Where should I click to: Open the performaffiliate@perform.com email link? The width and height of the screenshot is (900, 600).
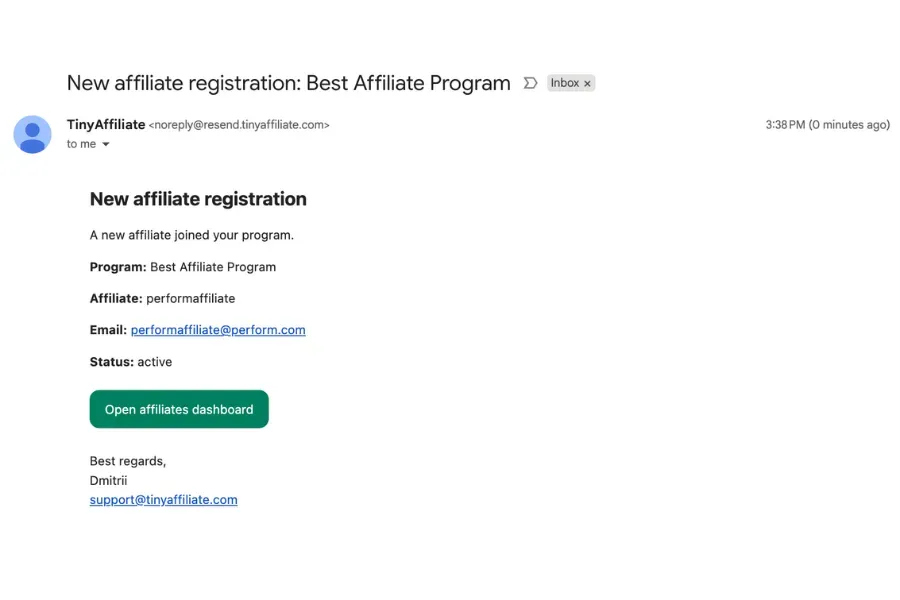[218, 330]
